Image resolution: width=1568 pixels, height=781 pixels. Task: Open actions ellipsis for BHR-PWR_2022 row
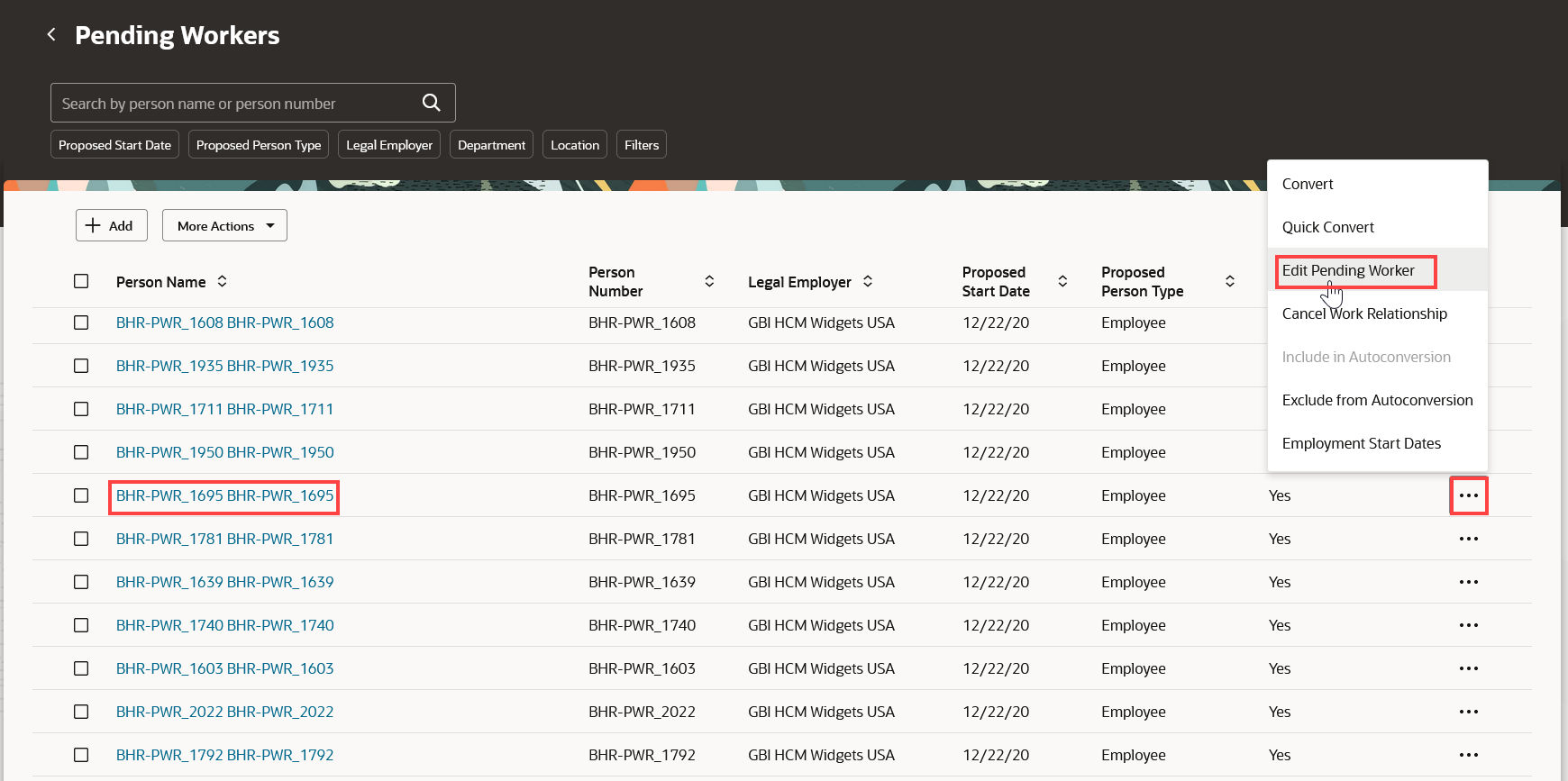(1469, 712)
